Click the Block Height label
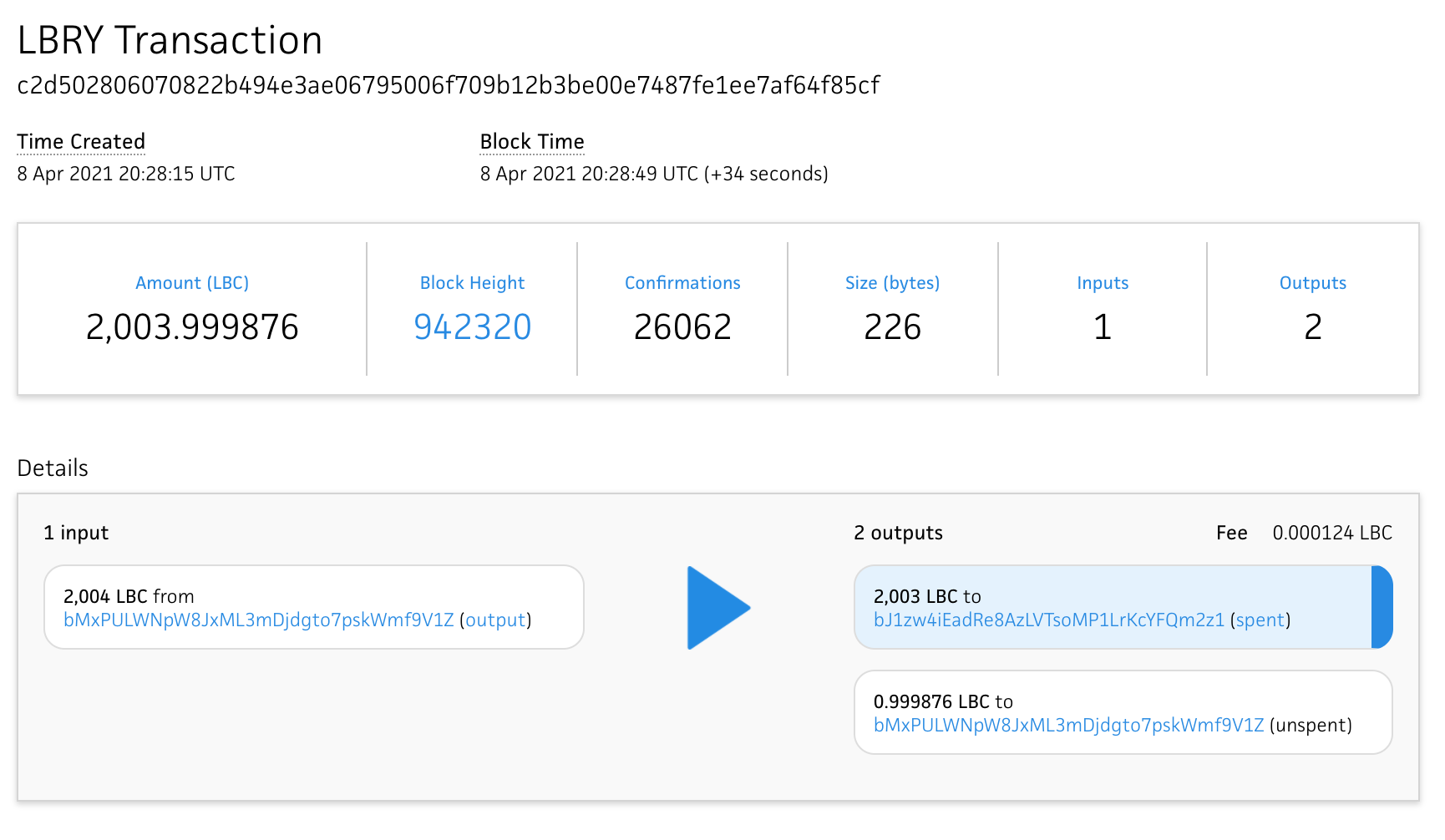 coord(473,283)
